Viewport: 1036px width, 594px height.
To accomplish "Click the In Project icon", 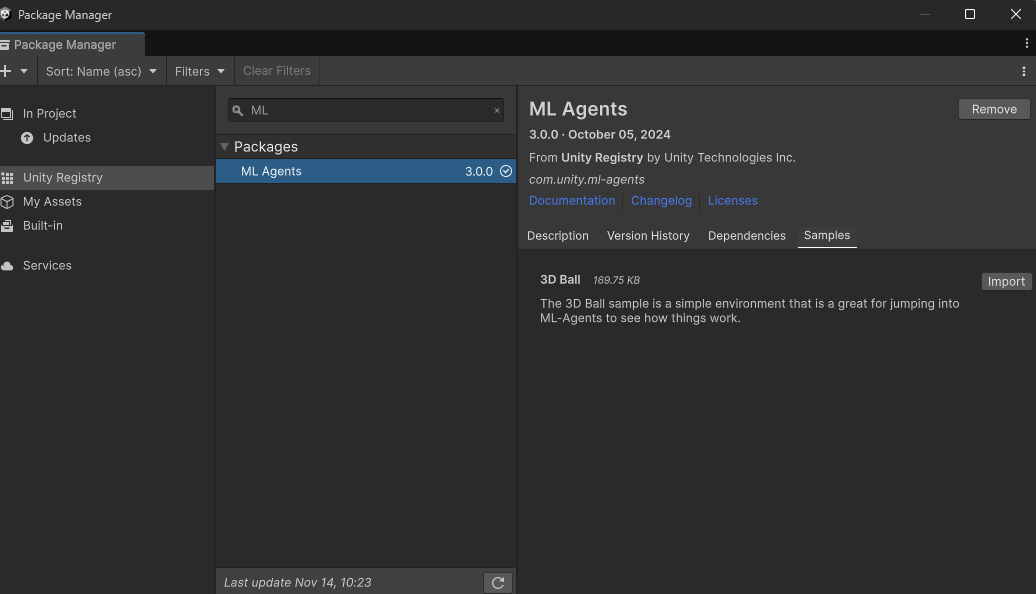I will [7, 114].
